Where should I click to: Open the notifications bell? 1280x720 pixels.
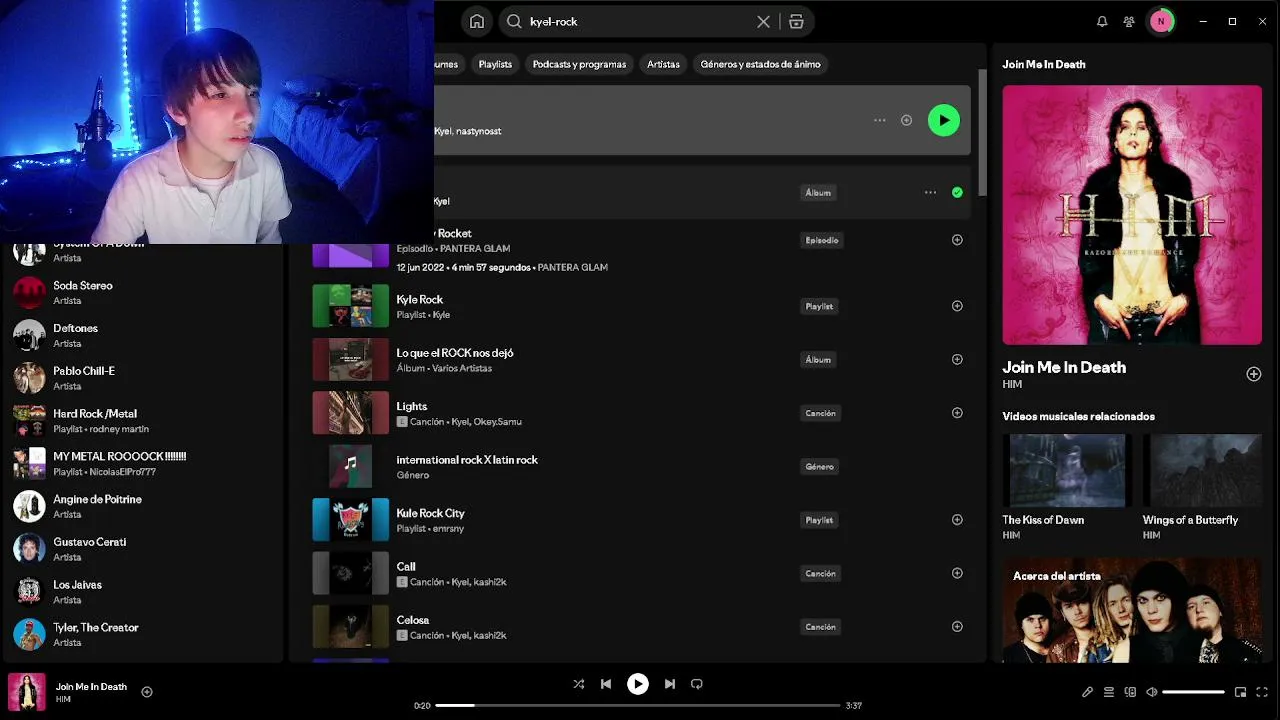[x=1102, y=21]
